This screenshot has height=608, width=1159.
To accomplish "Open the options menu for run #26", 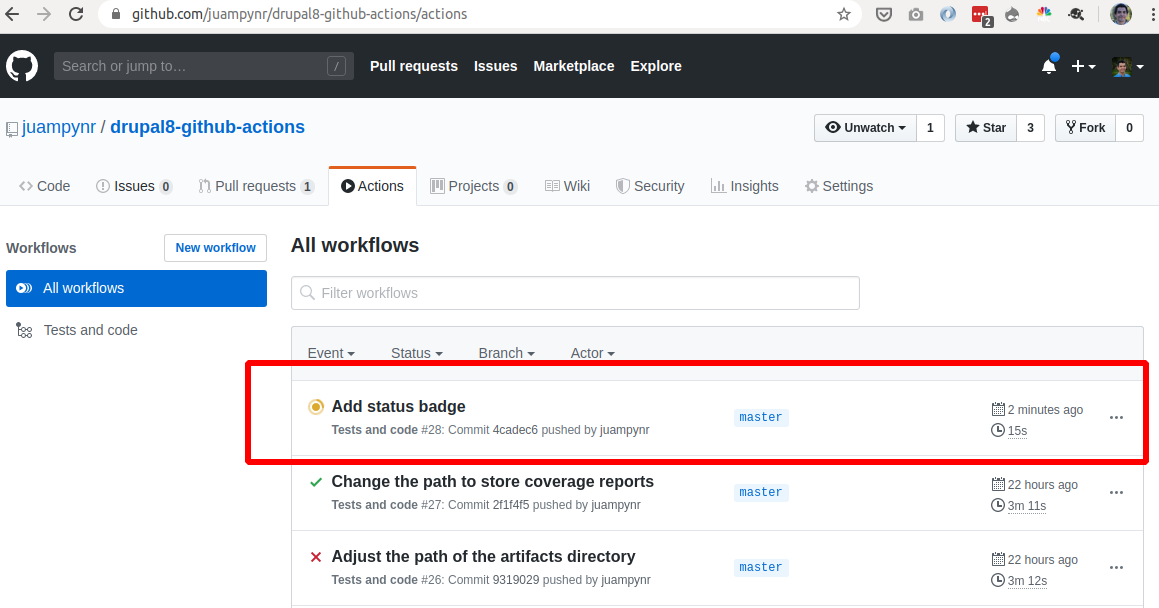I will [x=1116, y=567].
